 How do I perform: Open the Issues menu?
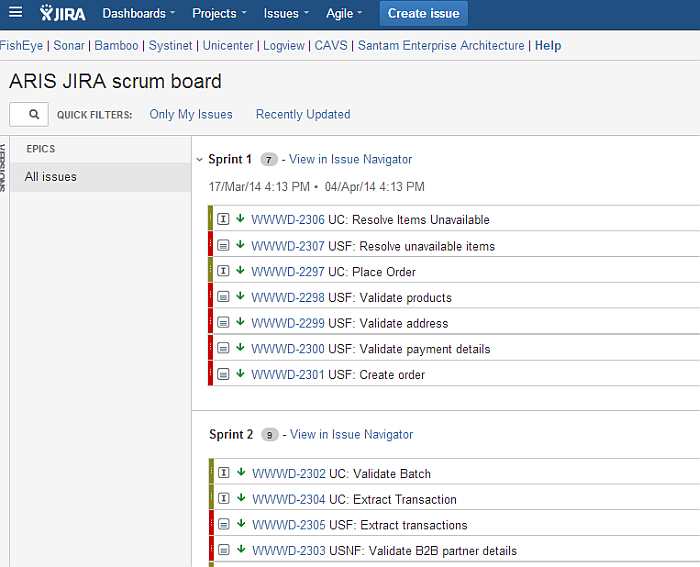click(286, 13)
